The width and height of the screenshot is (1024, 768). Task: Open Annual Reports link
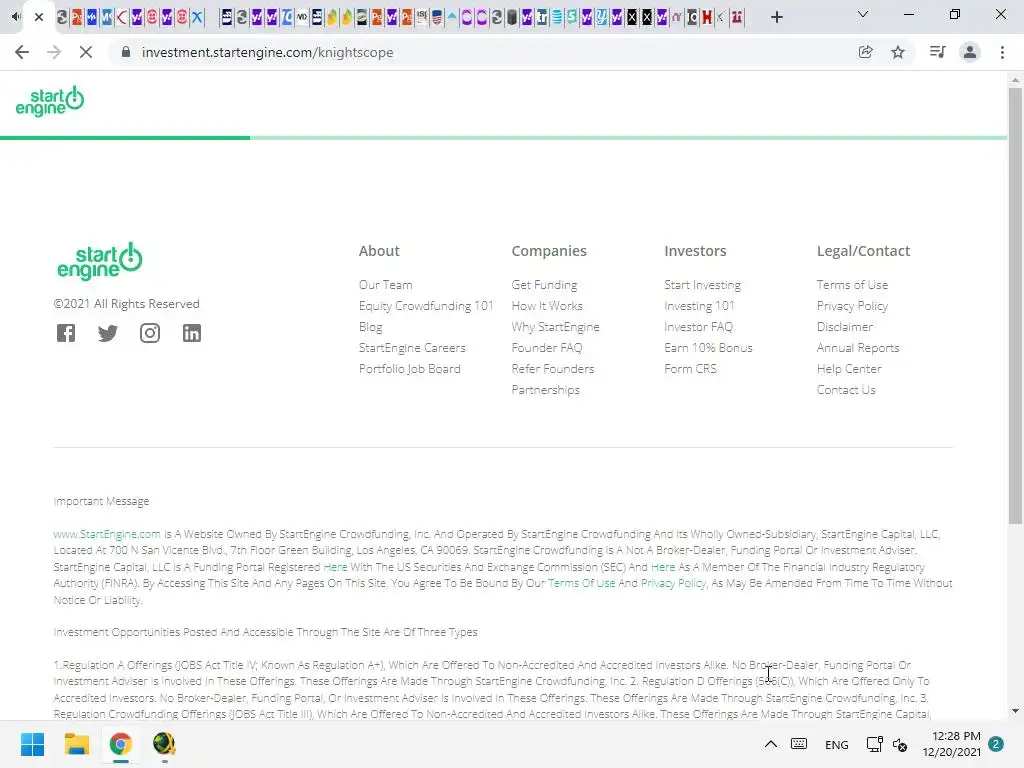pos(857,347)
